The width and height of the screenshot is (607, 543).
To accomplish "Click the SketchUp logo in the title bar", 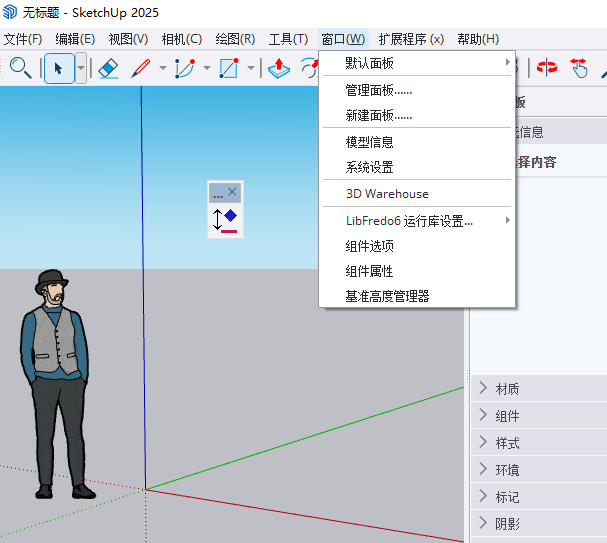I will click(10, 12).
